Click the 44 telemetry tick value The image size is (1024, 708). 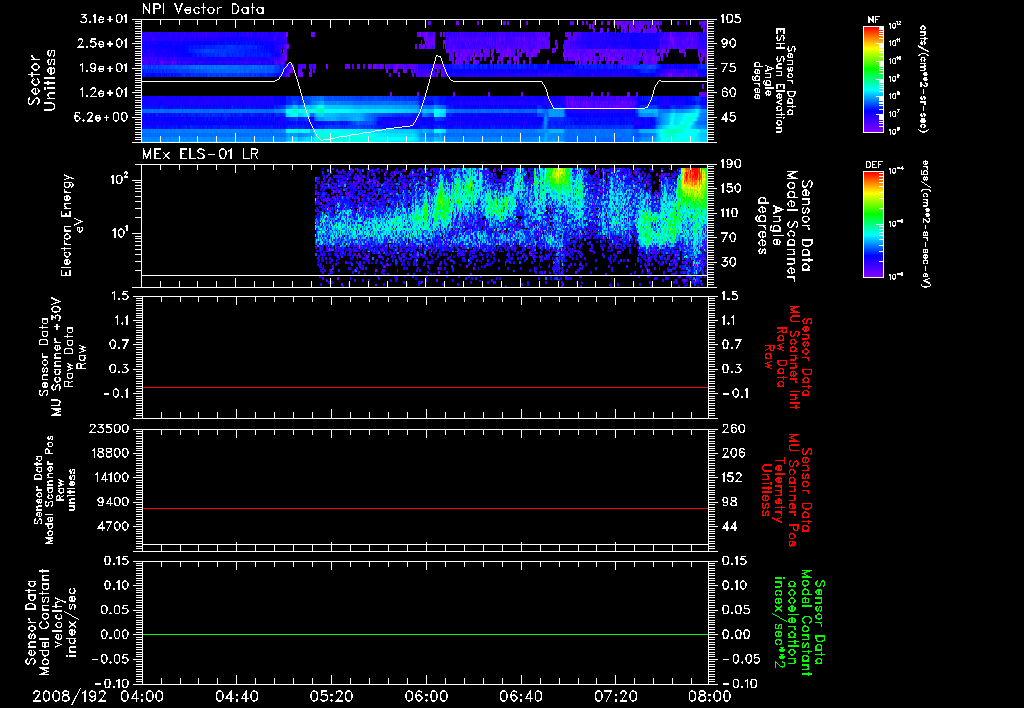[x=728, y=526]
